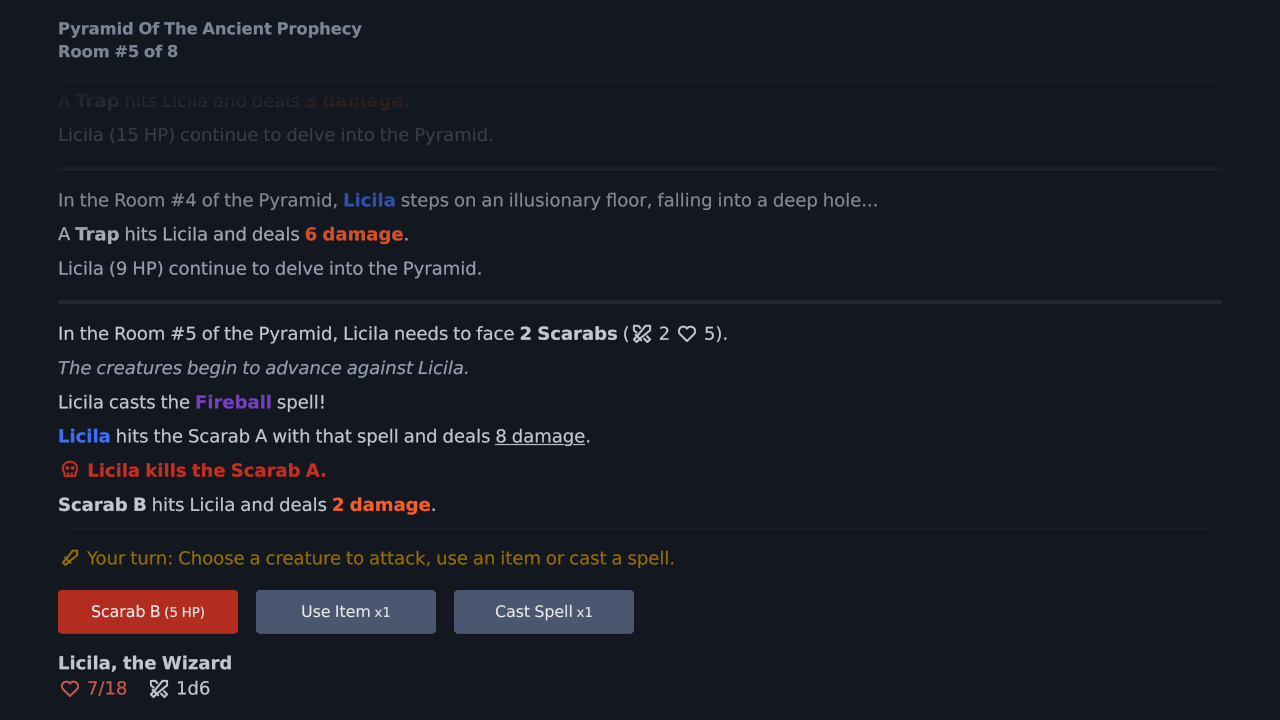Click the underlined "8 damage" text
Viewport: 1280px width, 720px height.
click(540, 436)
